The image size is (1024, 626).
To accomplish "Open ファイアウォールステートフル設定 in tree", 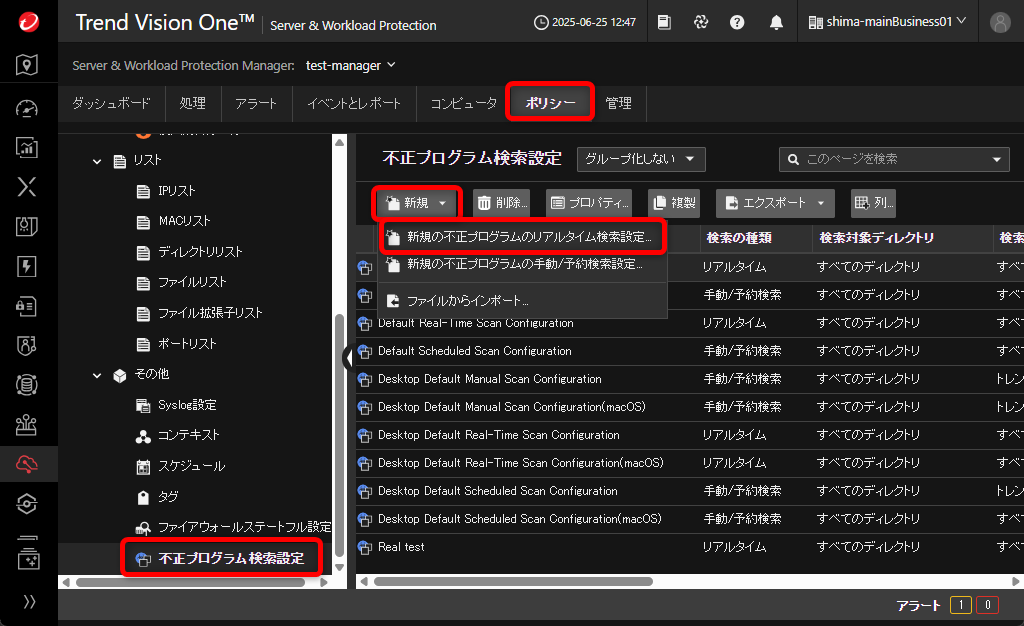I will [x=244, y=527].
